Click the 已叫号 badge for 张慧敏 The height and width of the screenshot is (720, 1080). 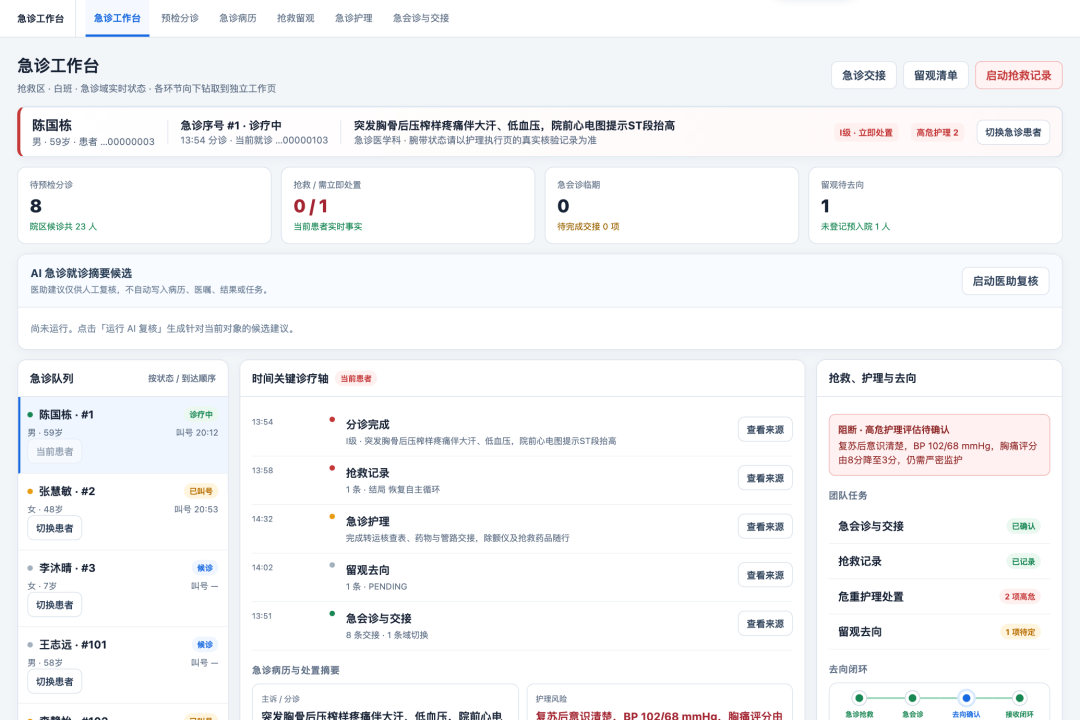point(201,491)
